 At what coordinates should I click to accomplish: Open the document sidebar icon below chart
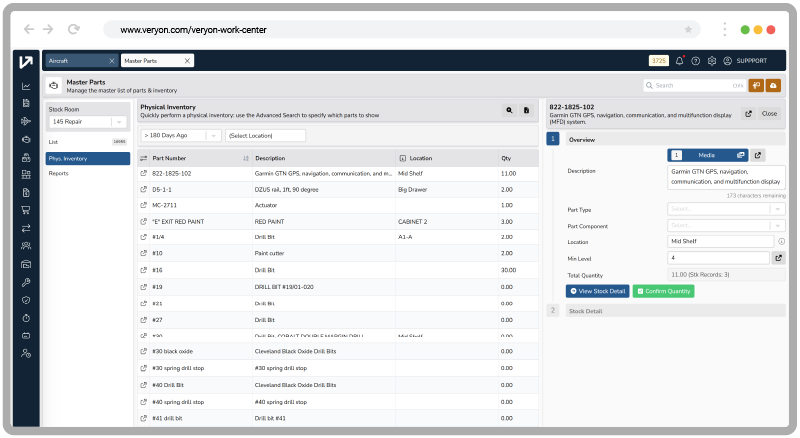(x=26, y=103)
